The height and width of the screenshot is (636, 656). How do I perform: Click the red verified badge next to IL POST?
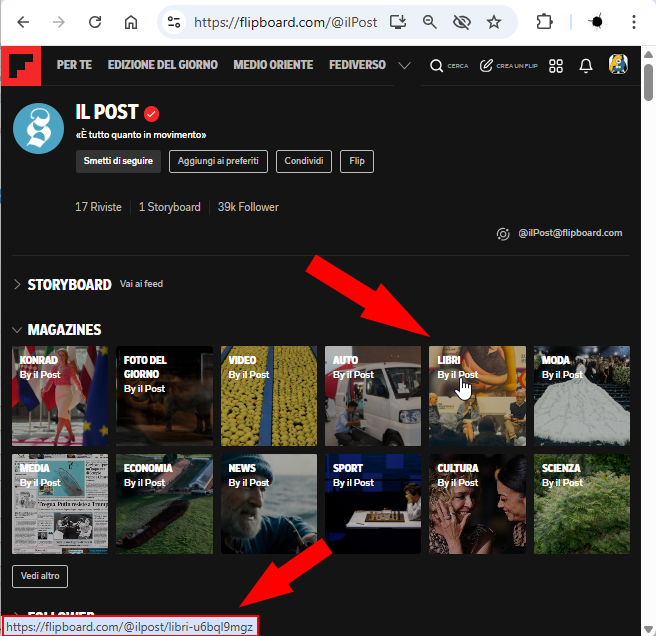(151, 113)
